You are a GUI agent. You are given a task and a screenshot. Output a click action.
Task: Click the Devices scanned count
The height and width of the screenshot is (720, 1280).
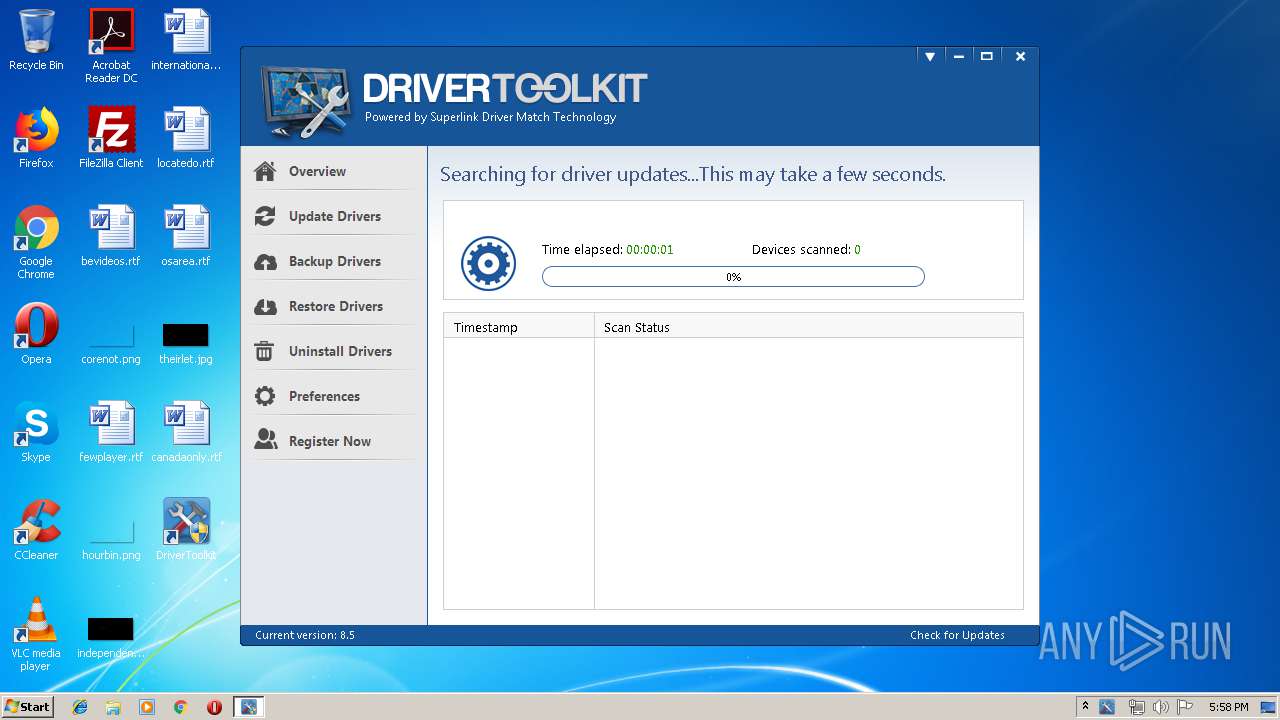[857, 250]
